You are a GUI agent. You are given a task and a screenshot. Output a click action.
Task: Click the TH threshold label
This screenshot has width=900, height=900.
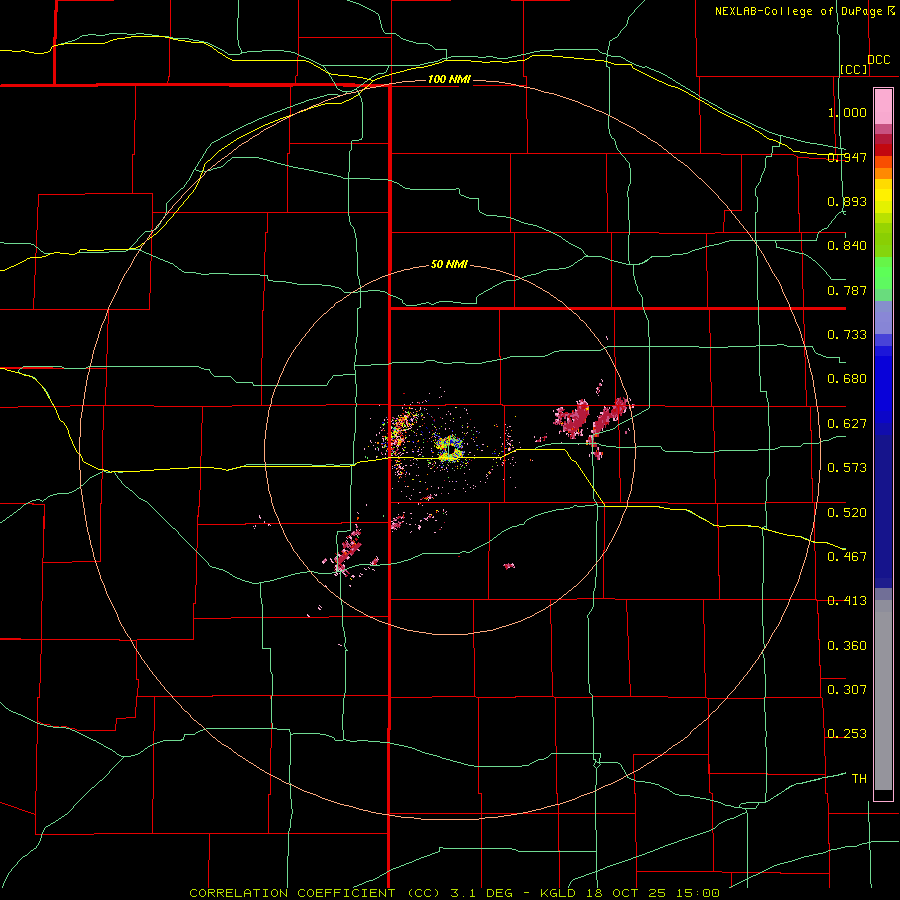859,779
